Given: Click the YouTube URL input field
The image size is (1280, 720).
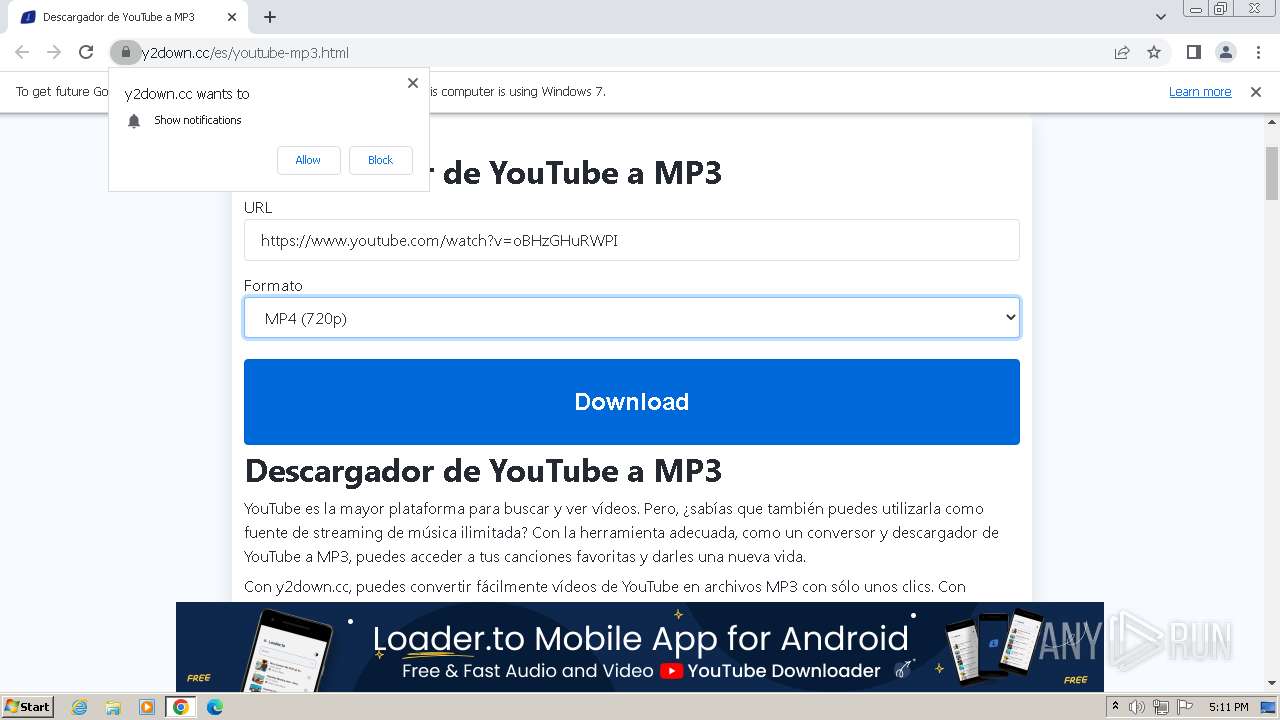Looking at the screenshot, I should [x=632, y=240].
